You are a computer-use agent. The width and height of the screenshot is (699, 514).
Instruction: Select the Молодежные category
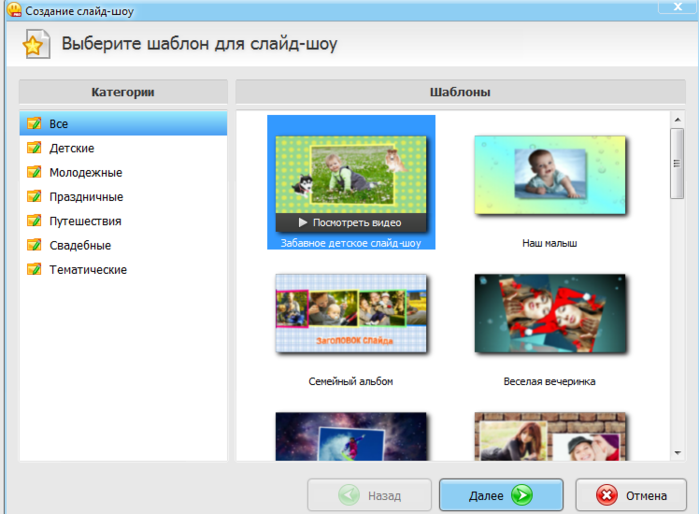click(123, 173)
